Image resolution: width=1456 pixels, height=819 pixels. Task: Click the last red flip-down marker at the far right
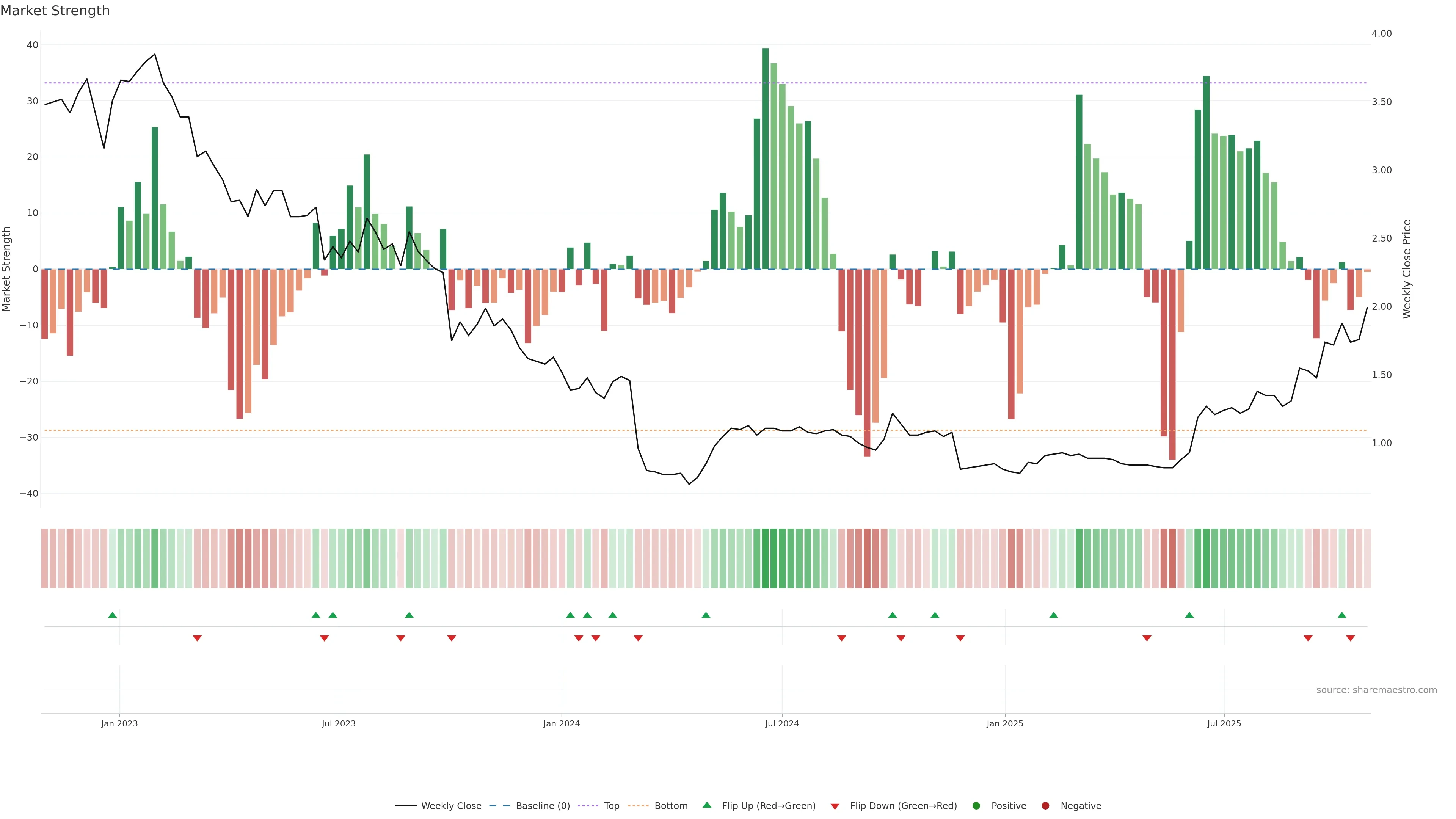pos(1350,638)
